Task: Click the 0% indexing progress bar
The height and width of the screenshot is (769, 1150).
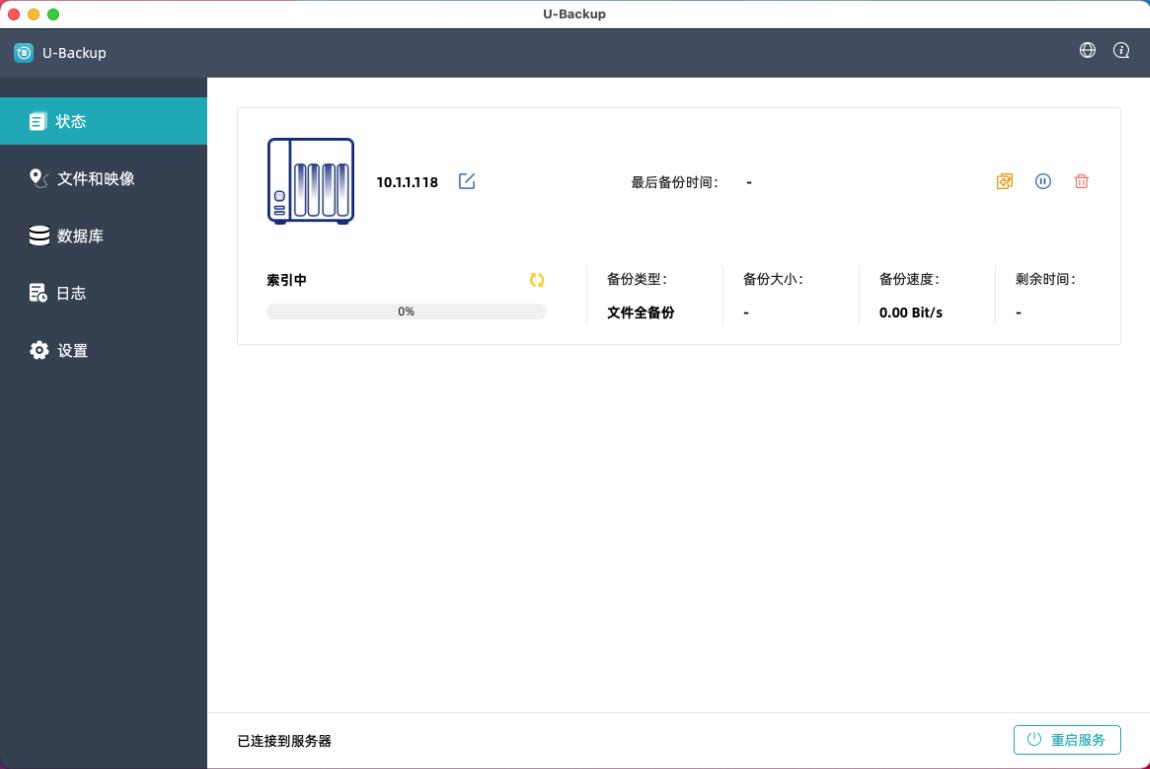Action: coord(406,311)
